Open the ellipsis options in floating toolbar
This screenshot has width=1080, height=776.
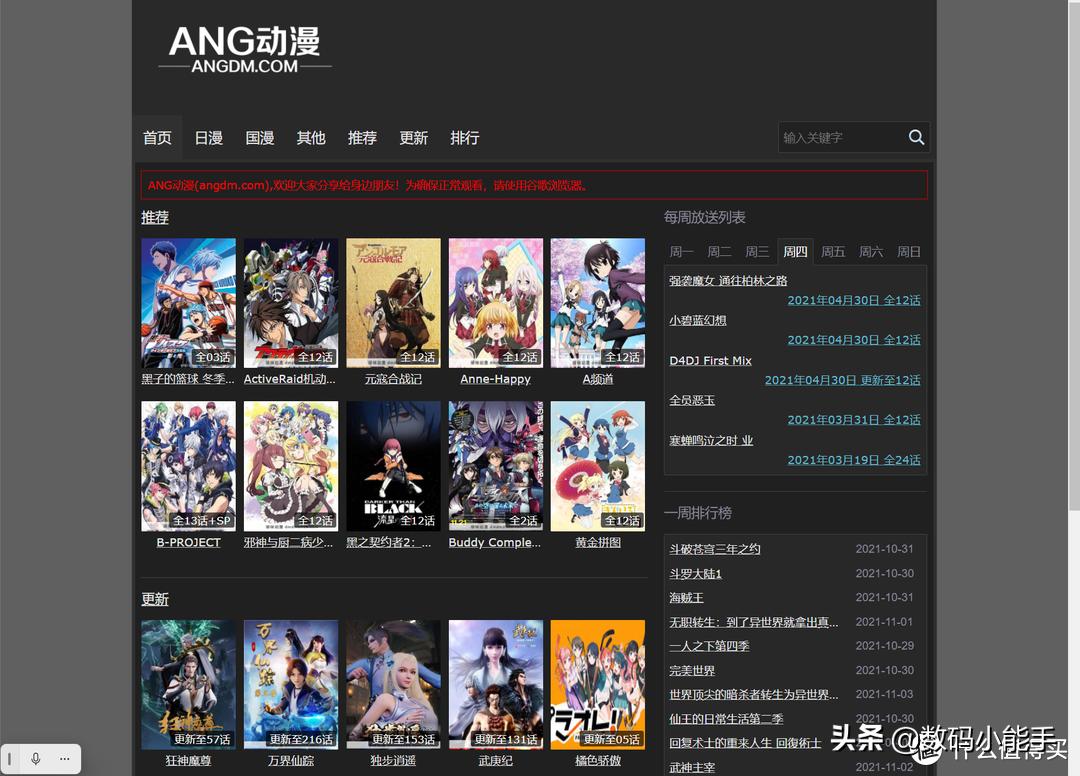[63, 758]
